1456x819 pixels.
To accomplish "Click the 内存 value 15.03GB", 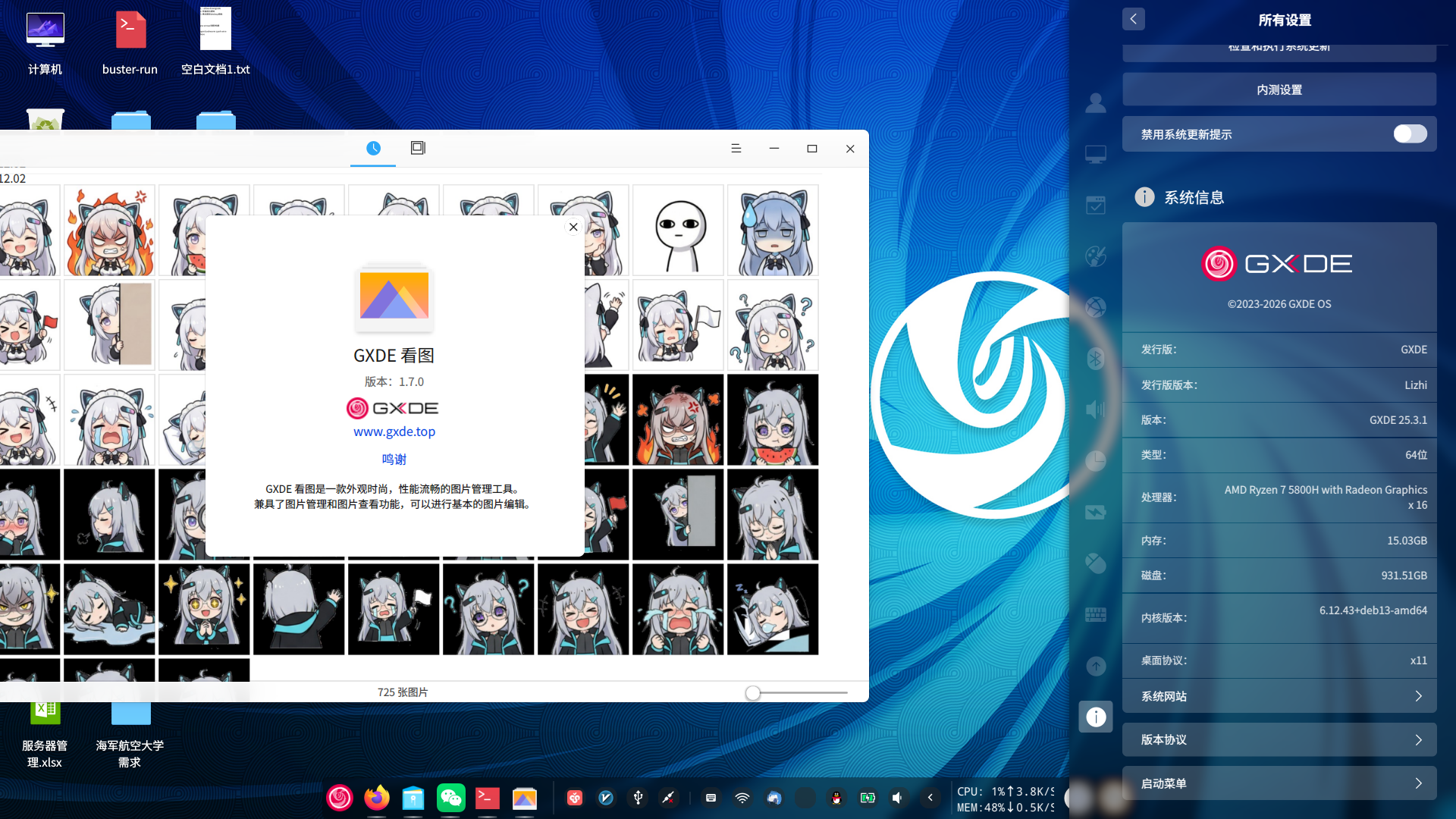I will [x=1407, y=541].
